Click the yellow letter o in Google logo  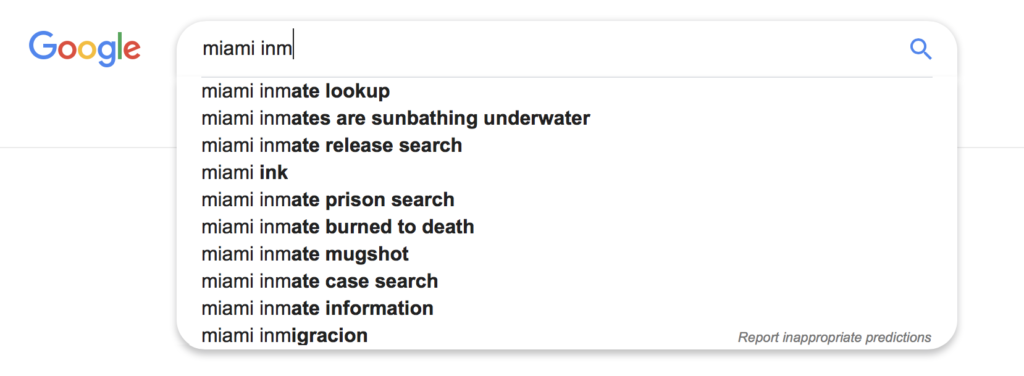[89, 50]
